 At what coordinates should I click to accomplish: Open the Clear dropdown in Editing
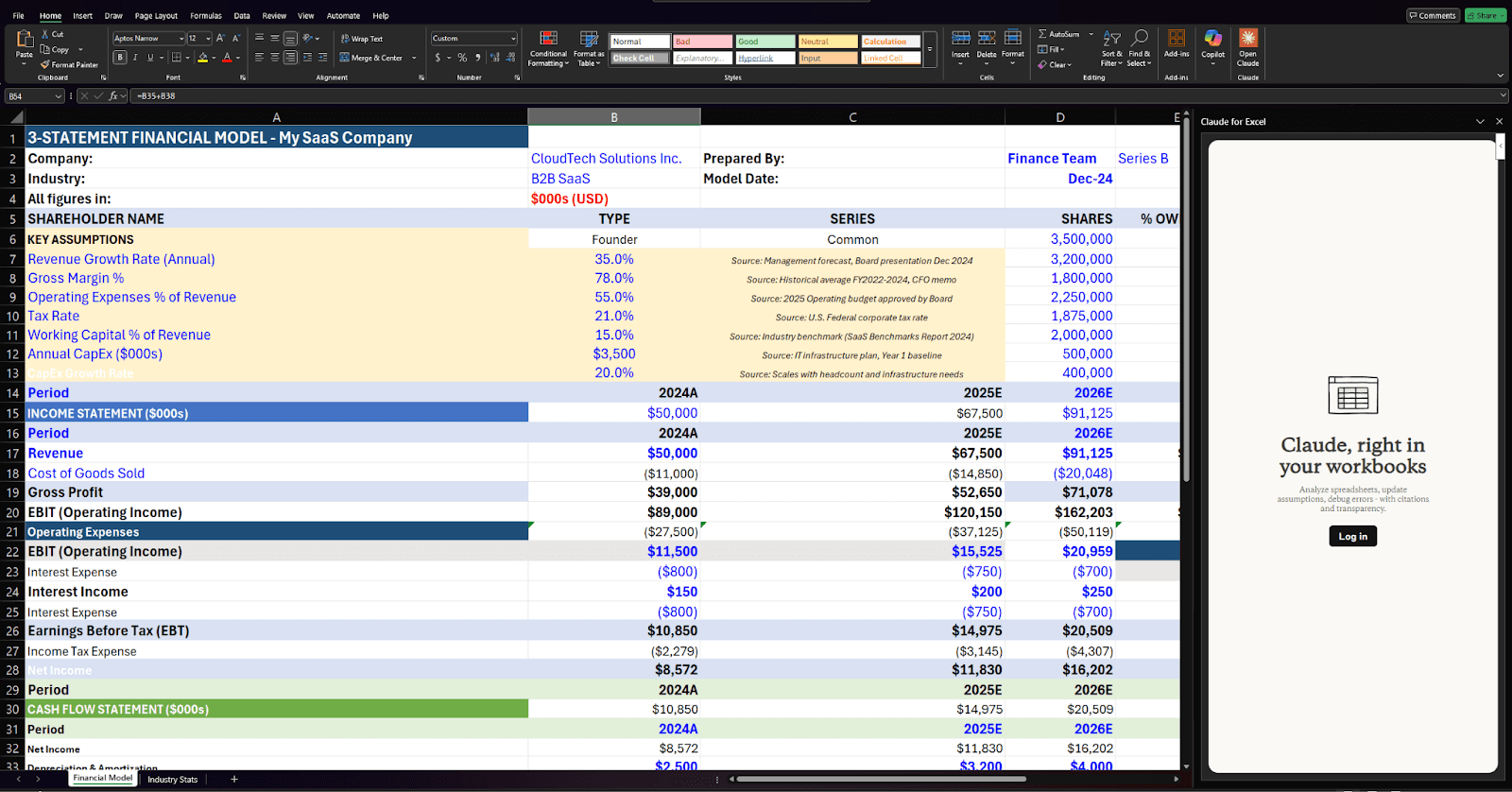tap(1054, 64)
